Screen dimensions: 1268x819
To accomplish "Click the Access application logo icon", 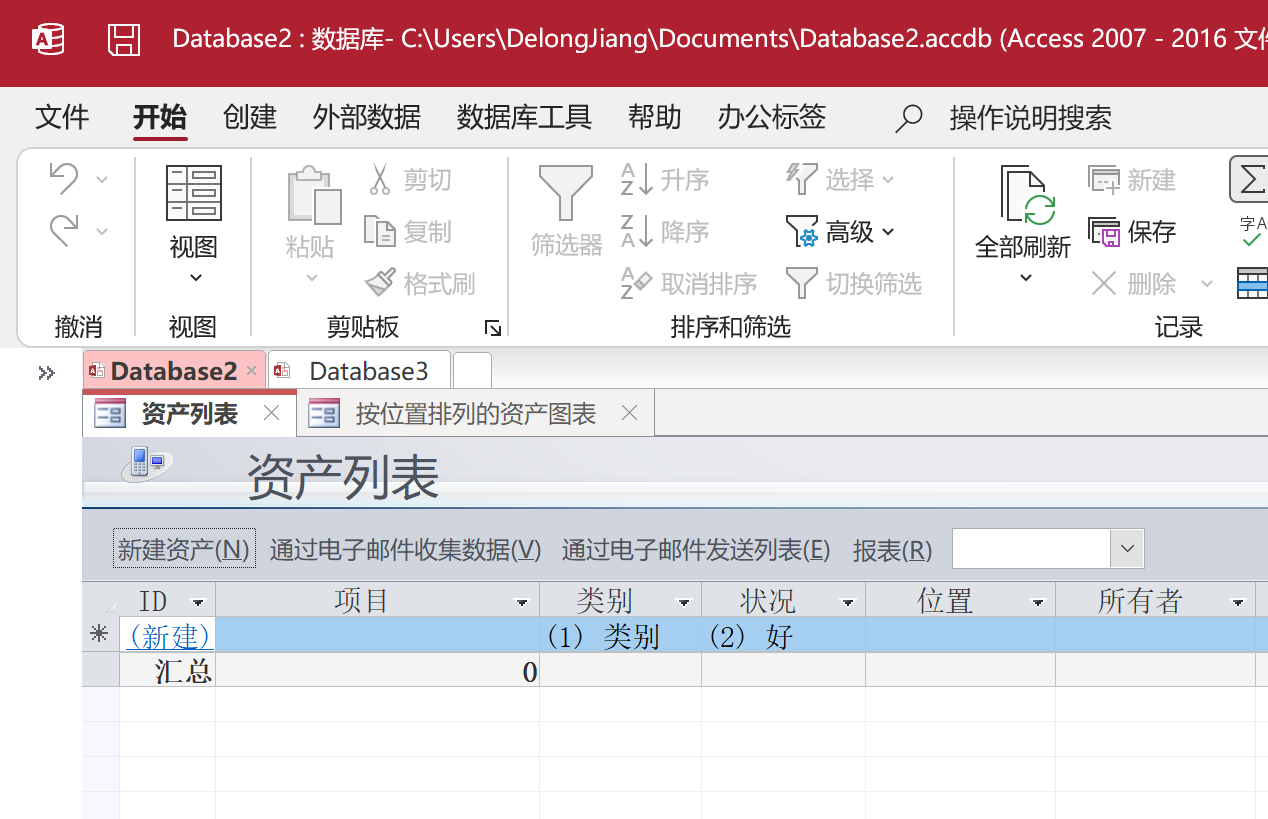I will 48,39.
